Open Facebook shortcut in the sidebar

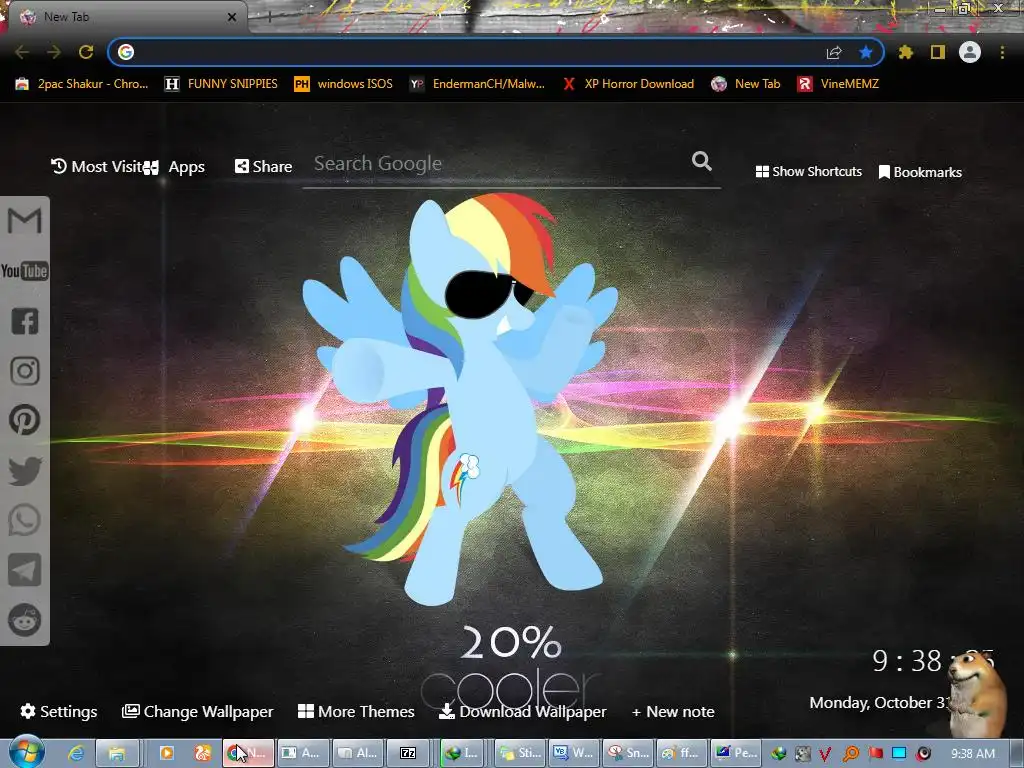click(25, 321)
